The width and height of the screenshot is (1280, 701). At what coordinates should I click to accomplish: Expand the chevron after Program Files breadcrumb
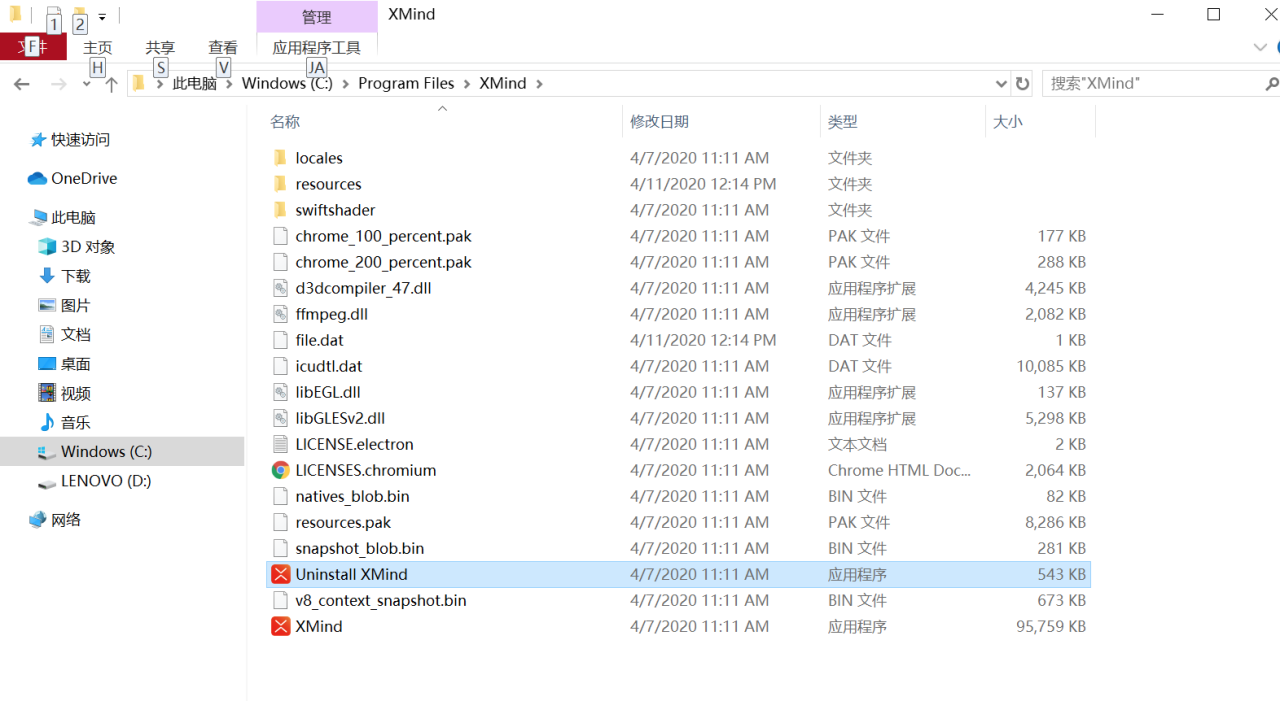point(467,84)
